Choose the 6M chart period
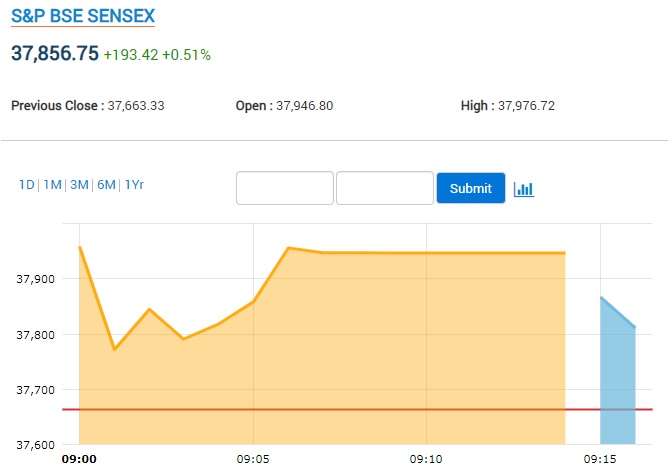668x474 pixels. [106, 185]
